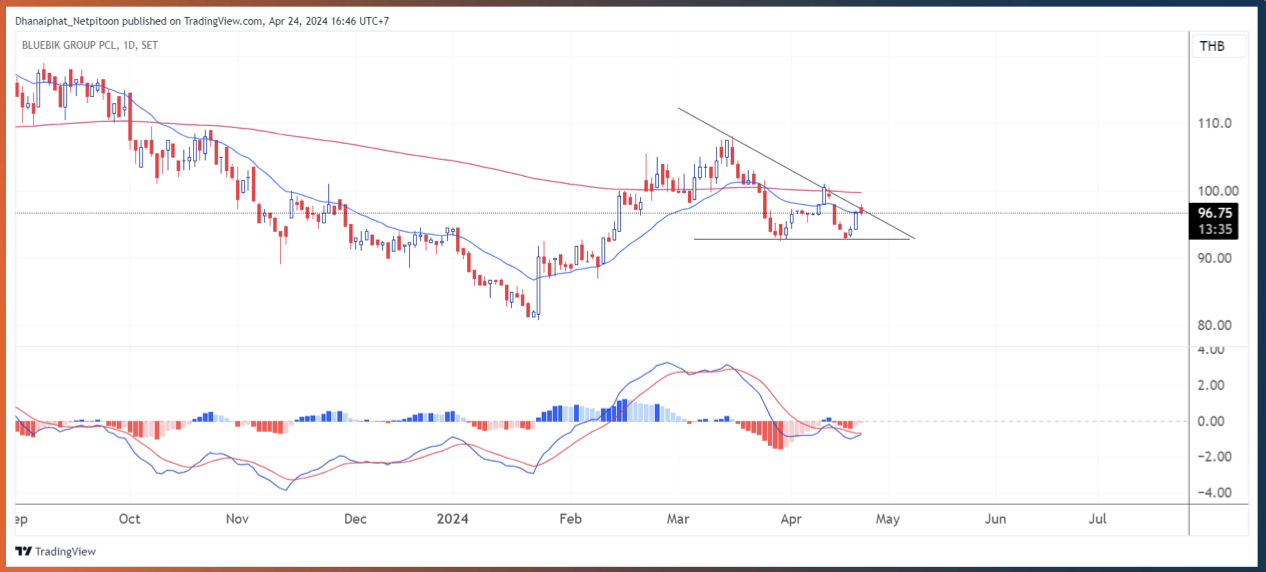Click the Oct time axis label
The height and width of the screenshot is (572, 1266).
129,519
